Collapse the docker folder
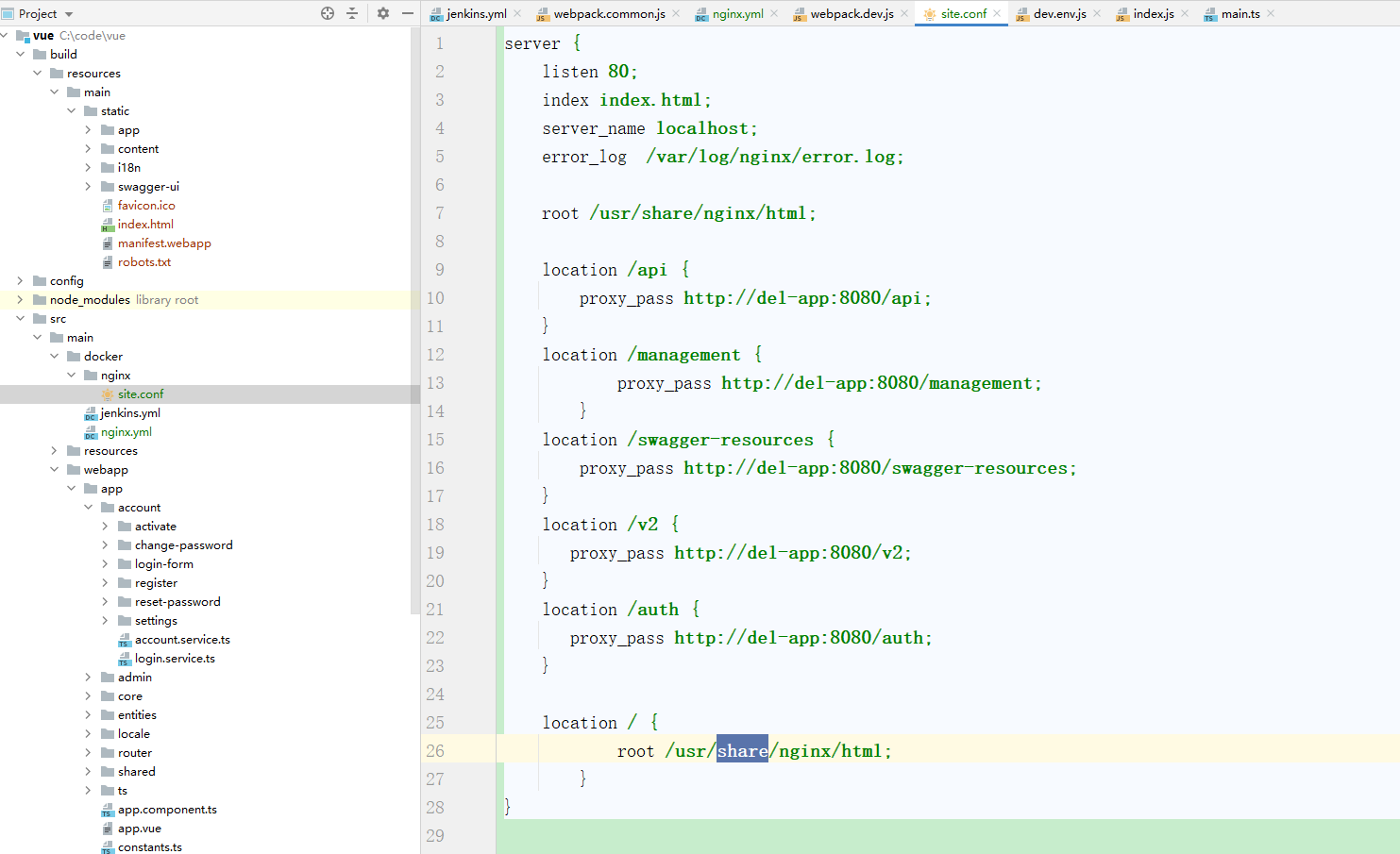The image size is (1400, 854). 54,356
